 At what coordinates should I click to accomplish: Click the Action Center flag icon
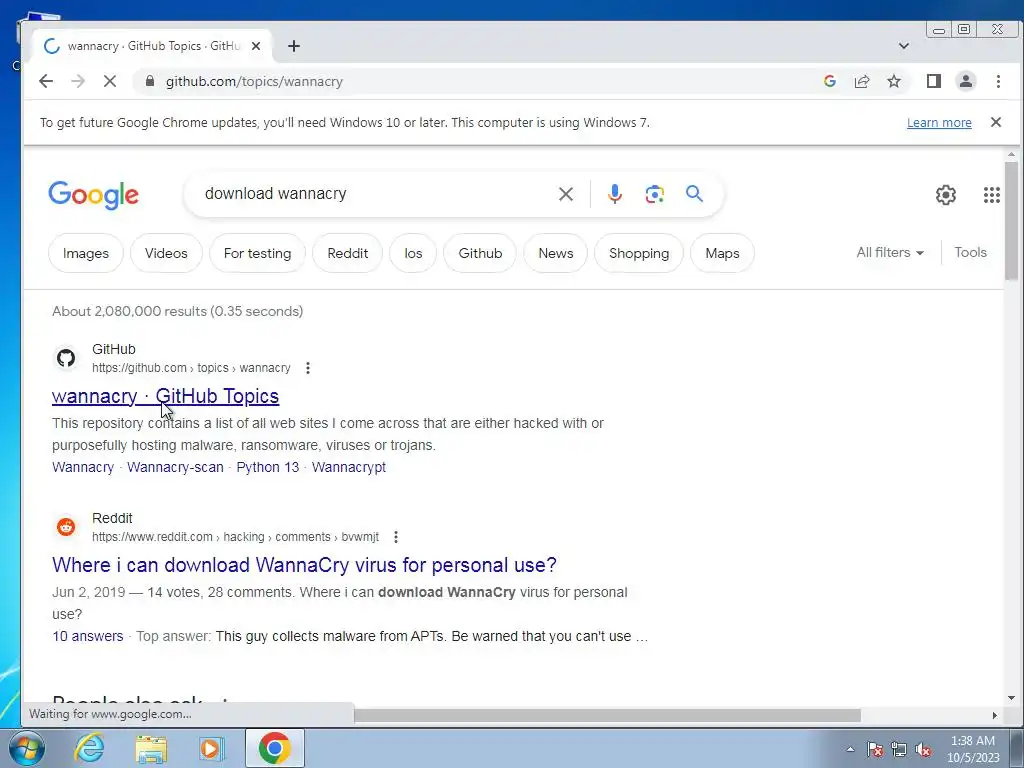pyautogui.click(x=875, y=749)
